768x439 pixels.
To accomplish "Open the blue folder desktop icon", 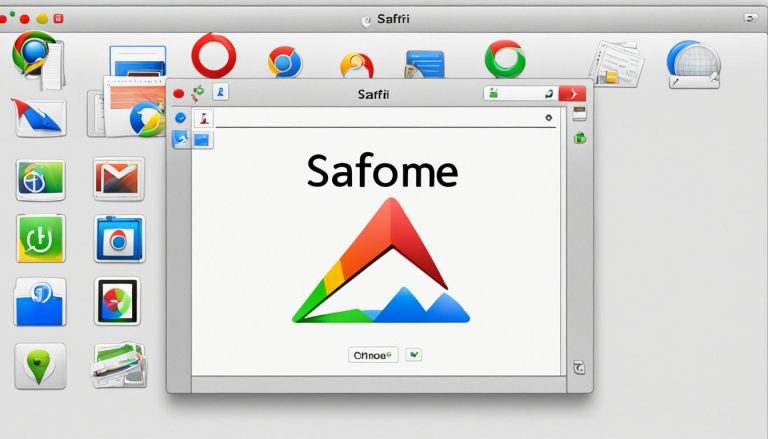I will [40, 302].
